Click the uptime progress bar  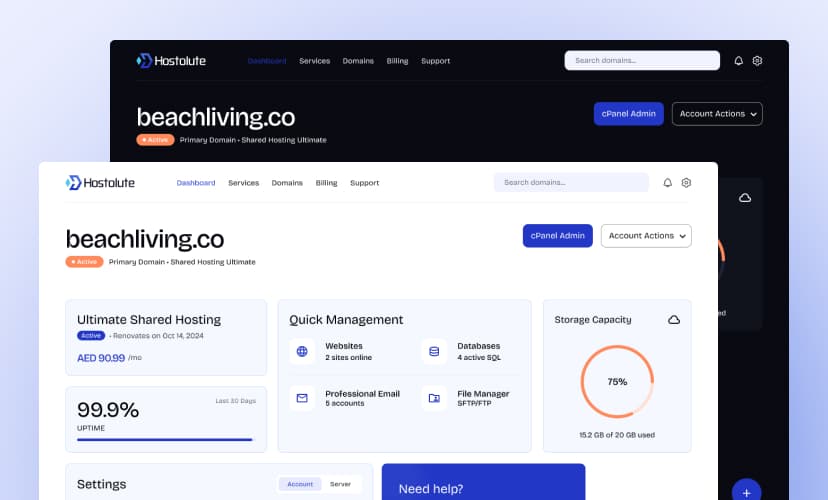[165, 439]
